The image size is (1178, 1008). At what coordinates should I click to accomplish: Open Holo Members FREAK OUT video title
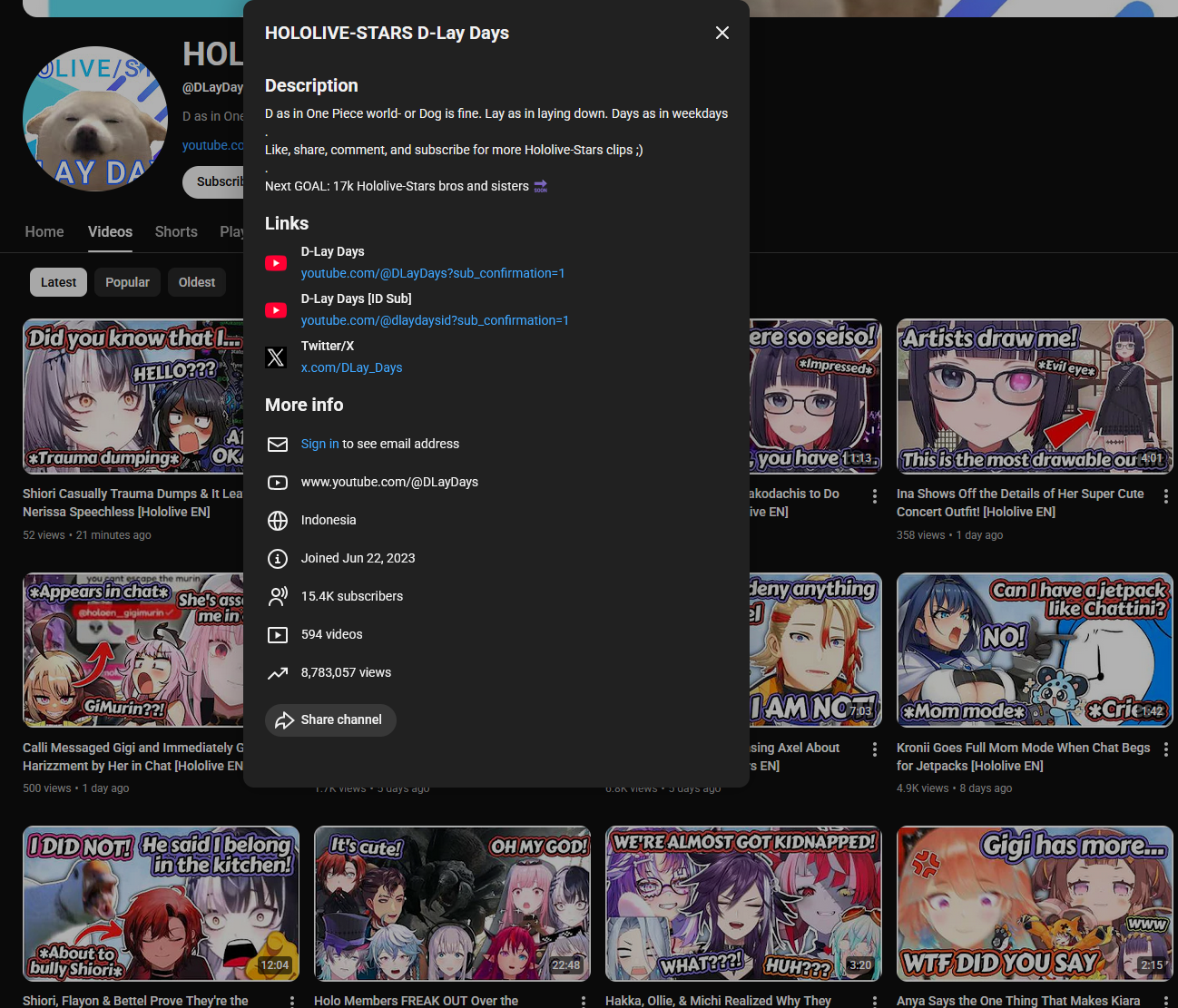(416, 1001)
